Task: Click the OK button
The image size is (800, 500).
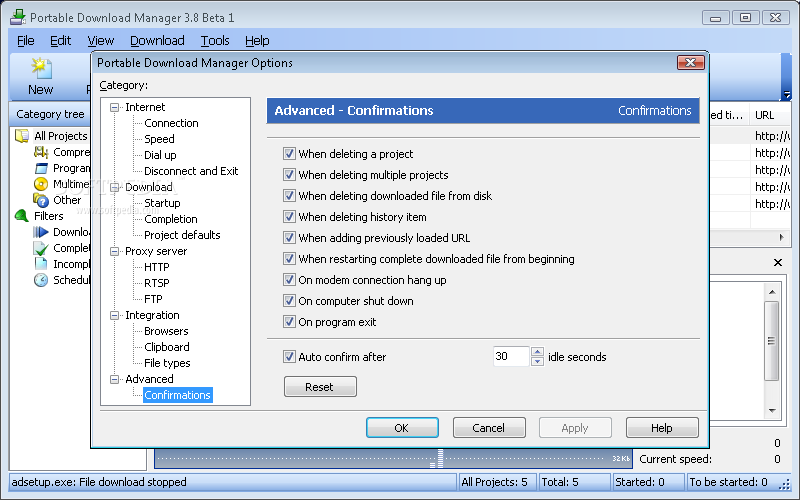Action: tap(402, 428)
